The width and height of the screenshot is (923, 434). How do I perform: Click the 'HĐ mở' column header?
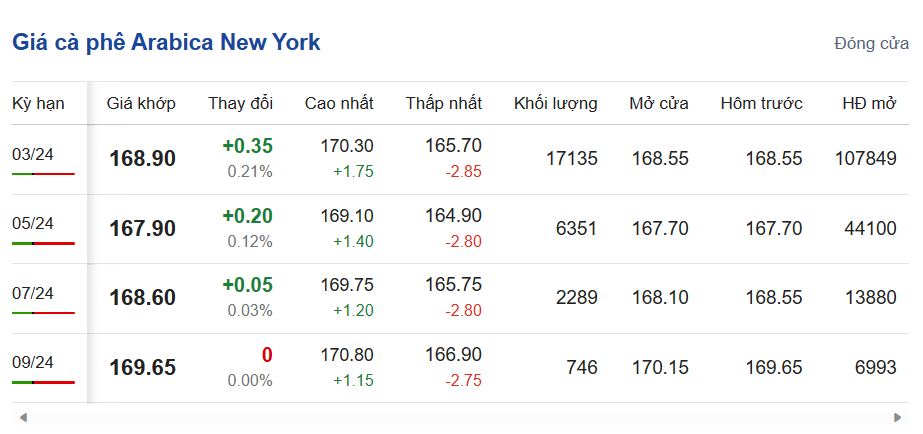(868, 103)
